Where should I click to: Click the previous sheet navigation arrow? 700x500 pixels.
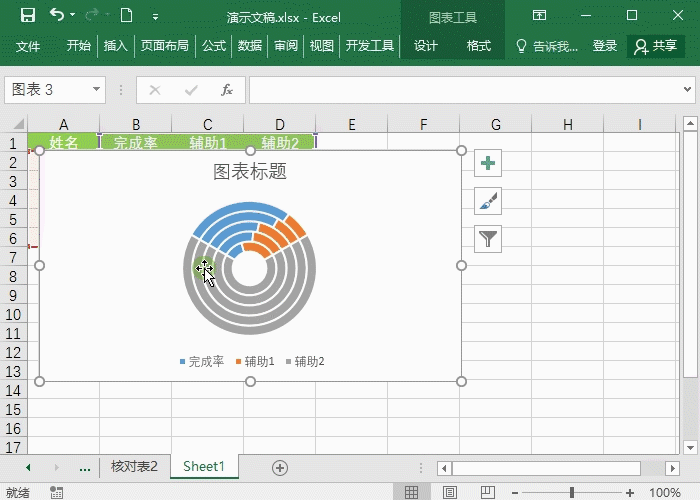28,467
